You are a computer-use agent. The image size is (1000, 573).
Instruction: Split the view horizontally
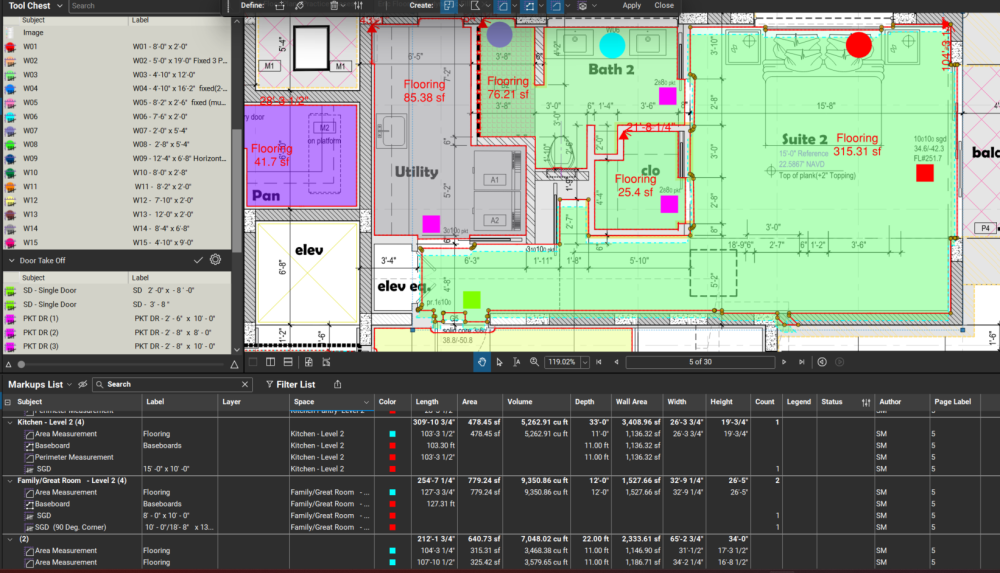pyautogui.click(x=288, y=362)
